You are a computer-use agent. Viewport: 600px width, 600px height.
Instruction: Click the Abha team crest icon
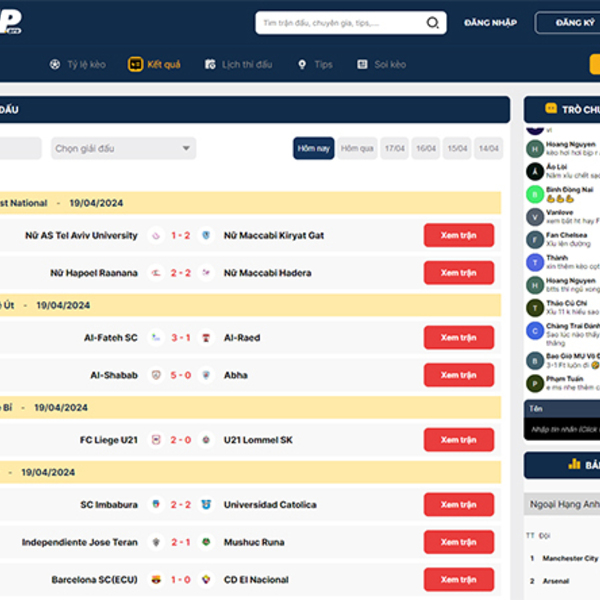click(x=206, y=375)
